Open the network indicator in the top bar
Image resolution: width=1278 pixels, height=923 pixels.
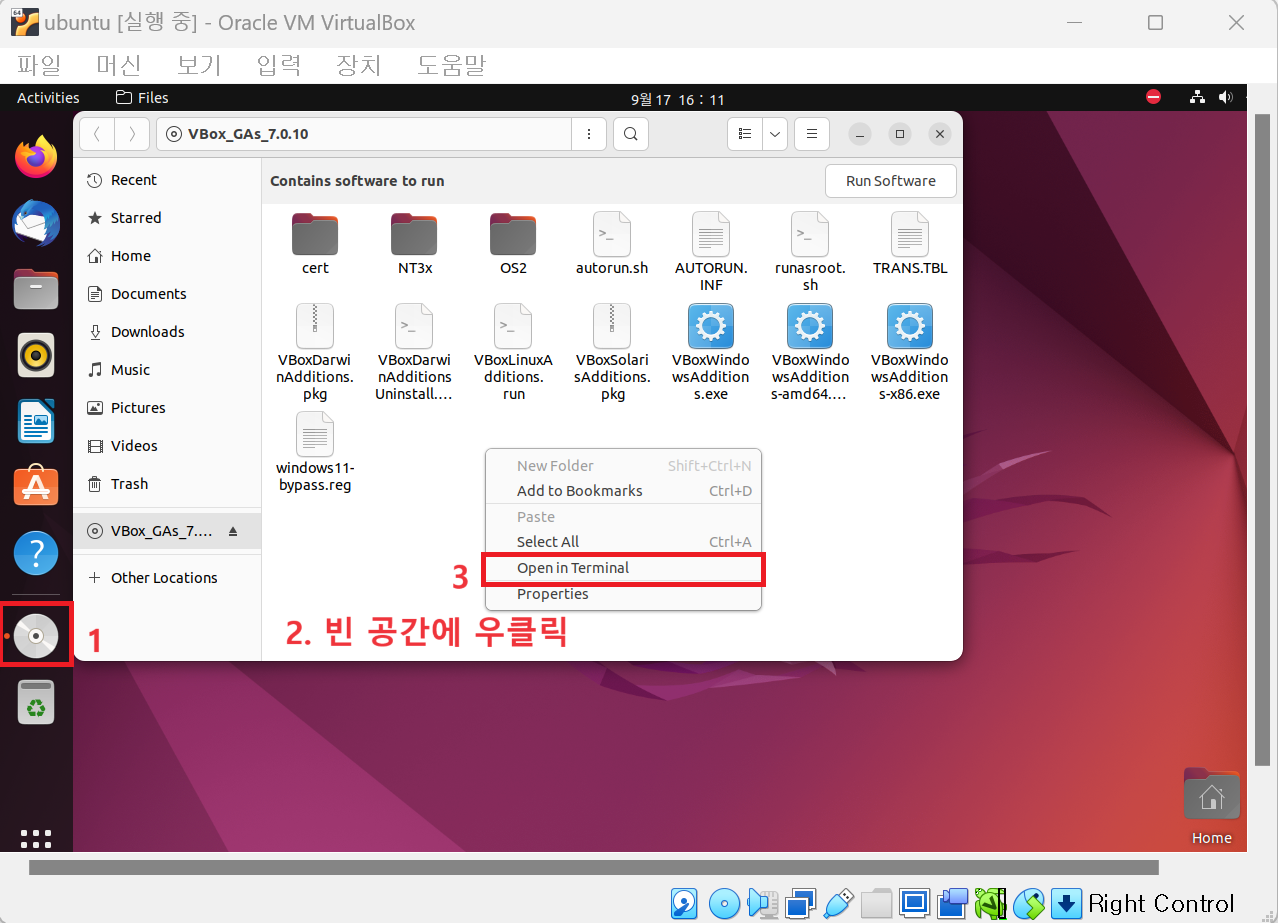1197,97
